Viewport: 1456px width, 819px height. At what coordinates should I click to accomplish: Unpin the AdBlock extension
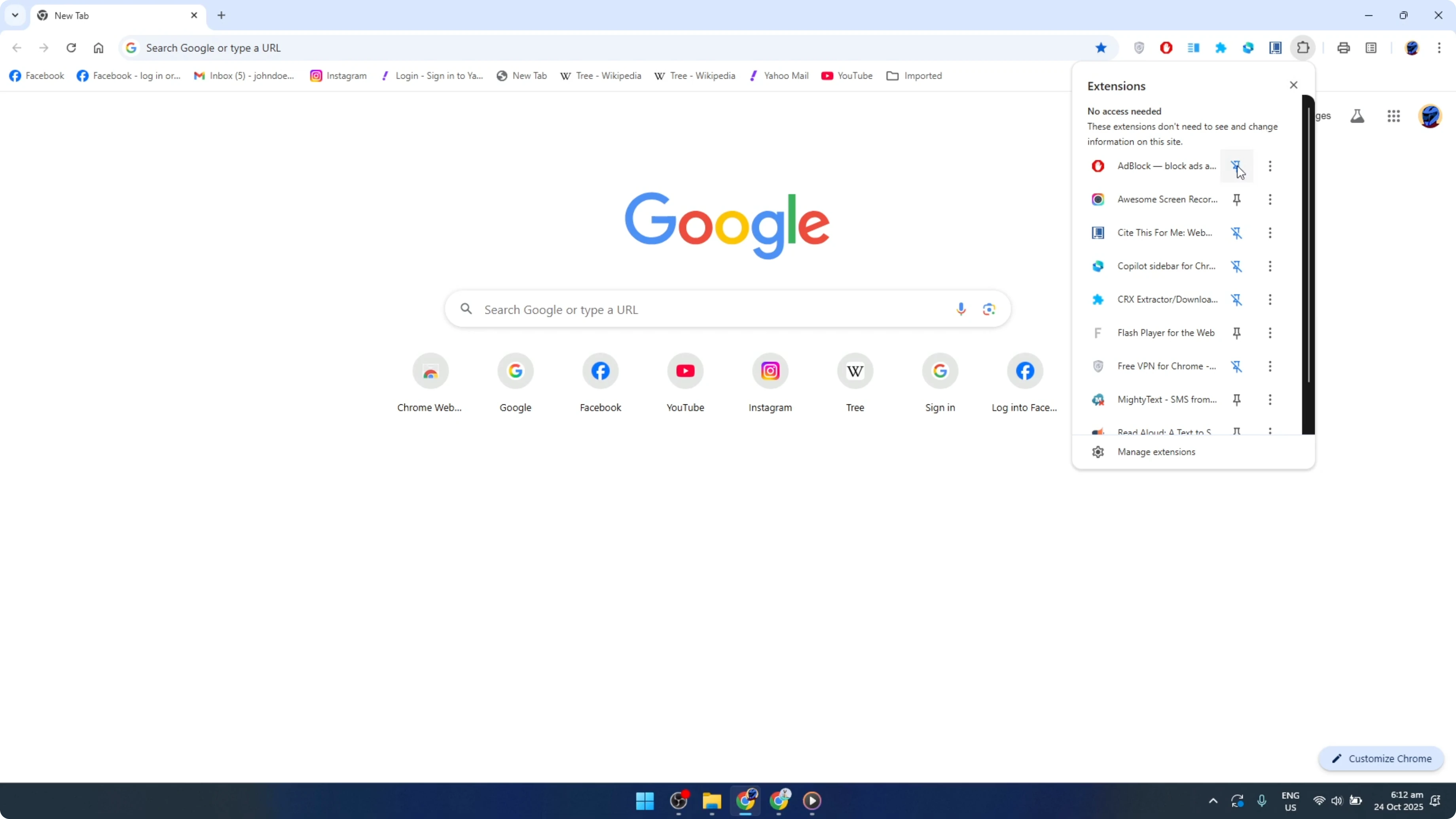coord(1237,166)
